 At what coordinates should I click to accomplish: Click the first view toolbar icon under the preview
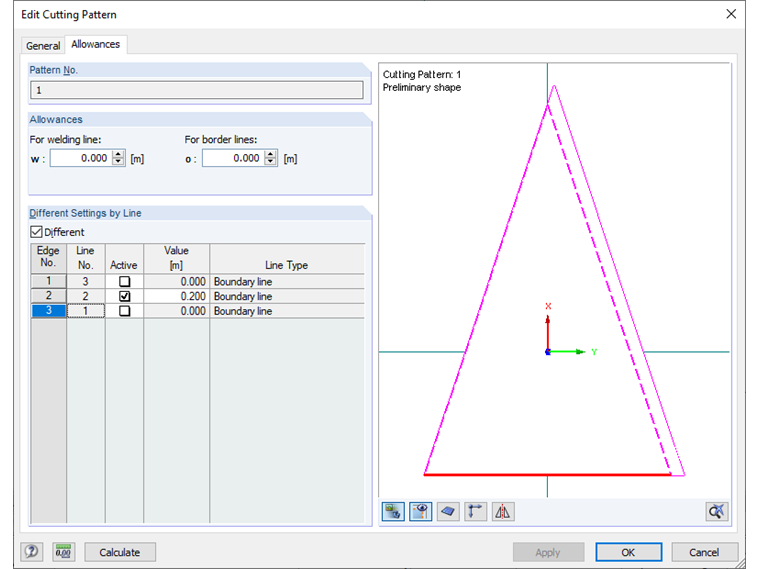click(393, 512)
